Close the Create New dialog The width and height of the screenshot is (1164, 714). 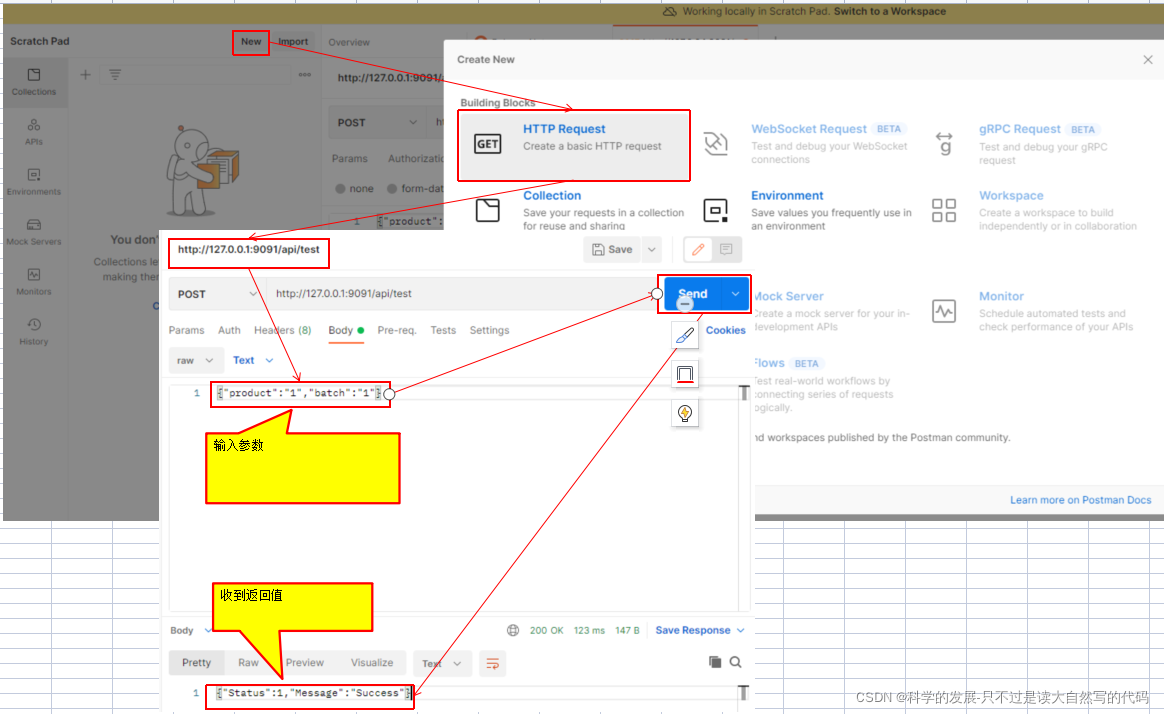pos(1148,59)
